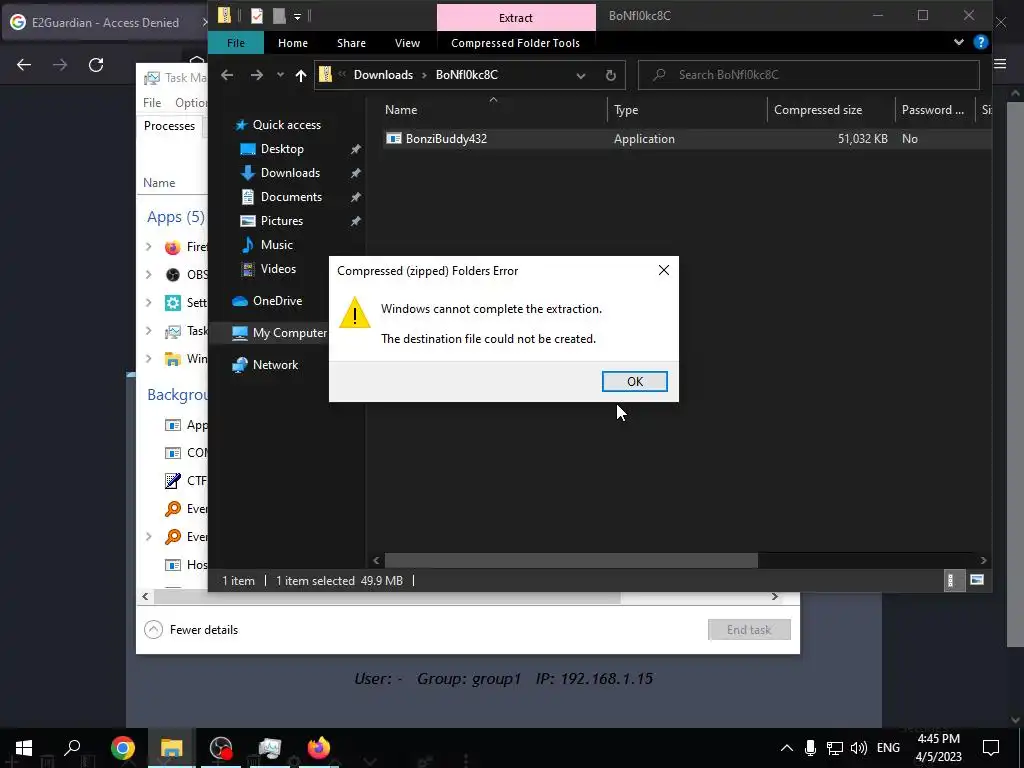This screenshot has height=768, width=1024.
Task: Click the Explorer title bar properties icon
Action: point(257,16)
